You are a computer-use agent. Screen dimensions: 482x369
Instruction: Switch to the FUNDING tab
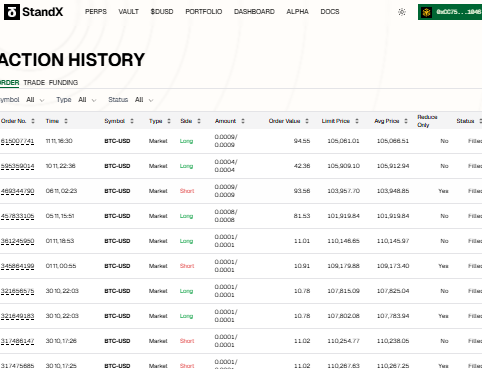pos(63,83)
